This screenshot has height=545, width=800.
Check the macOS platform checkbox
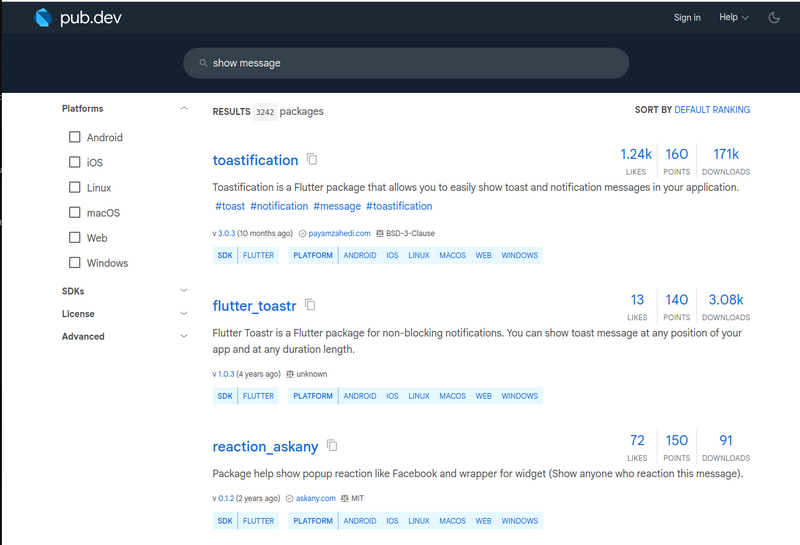74,212
